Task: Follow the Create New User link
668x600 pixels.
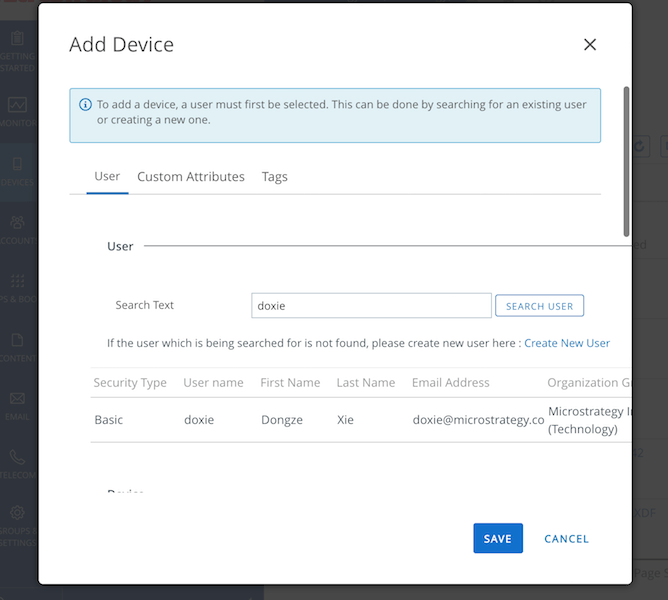Action: 566,343
